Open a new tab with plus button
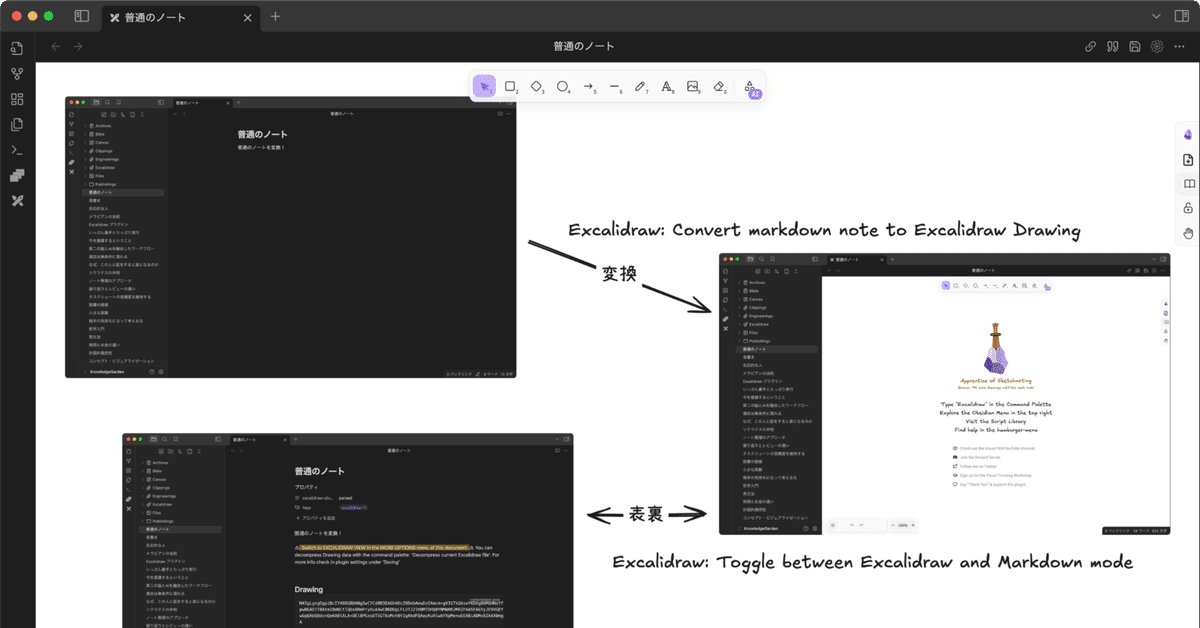1200x628 pixels. pyautogui.click(x=276, y=16)
